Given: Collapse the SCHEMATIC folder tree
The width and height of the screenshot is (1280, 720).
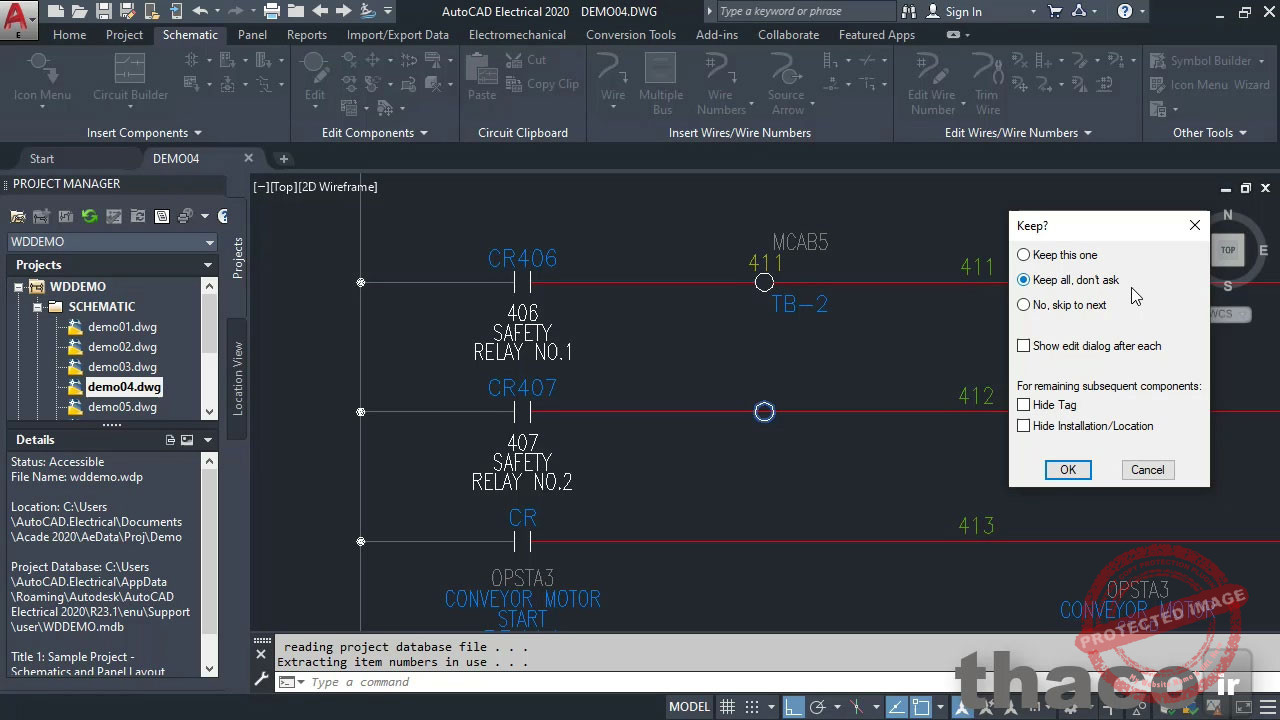Looking at the screenshot, I should [38, 306].
